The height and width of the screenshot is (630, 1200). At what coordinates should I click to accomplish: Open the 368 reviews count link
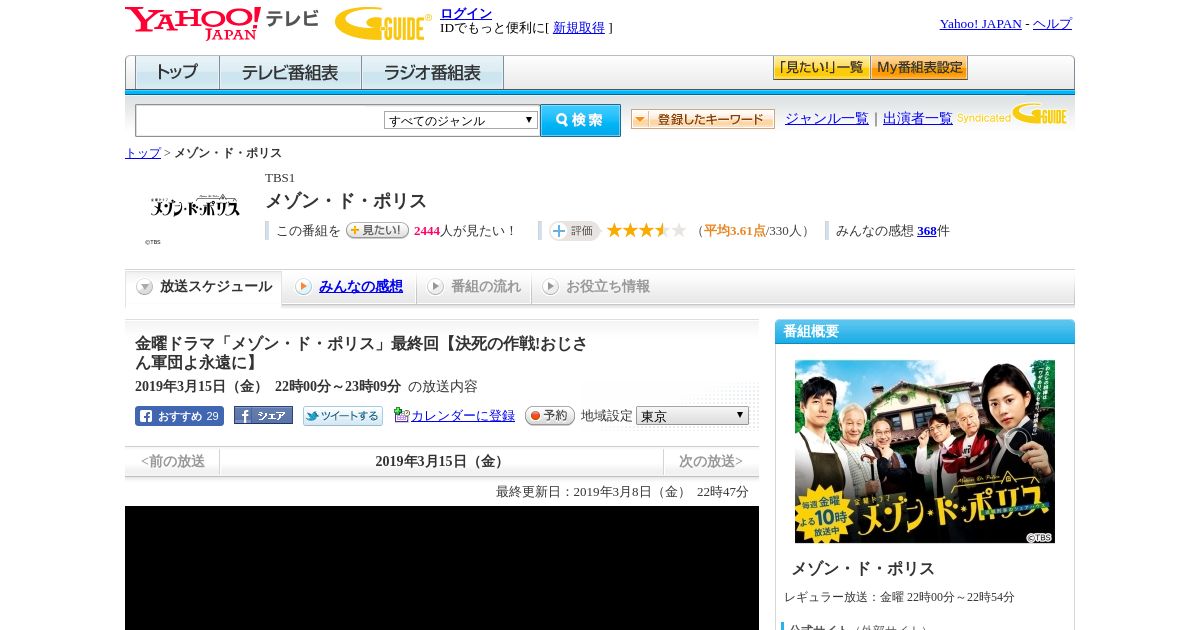coord(927,231)
